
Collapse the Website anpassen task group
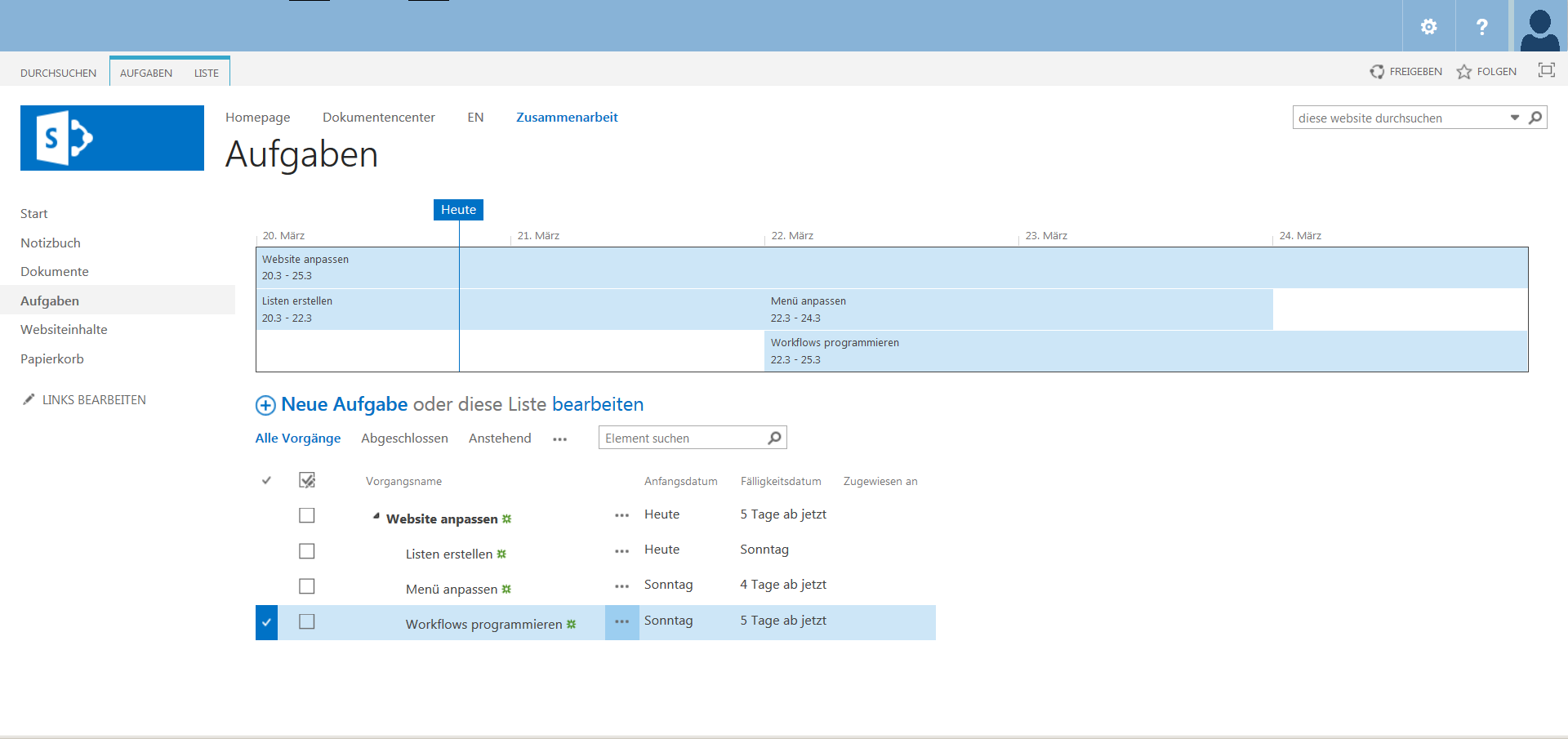pos(376,517)
